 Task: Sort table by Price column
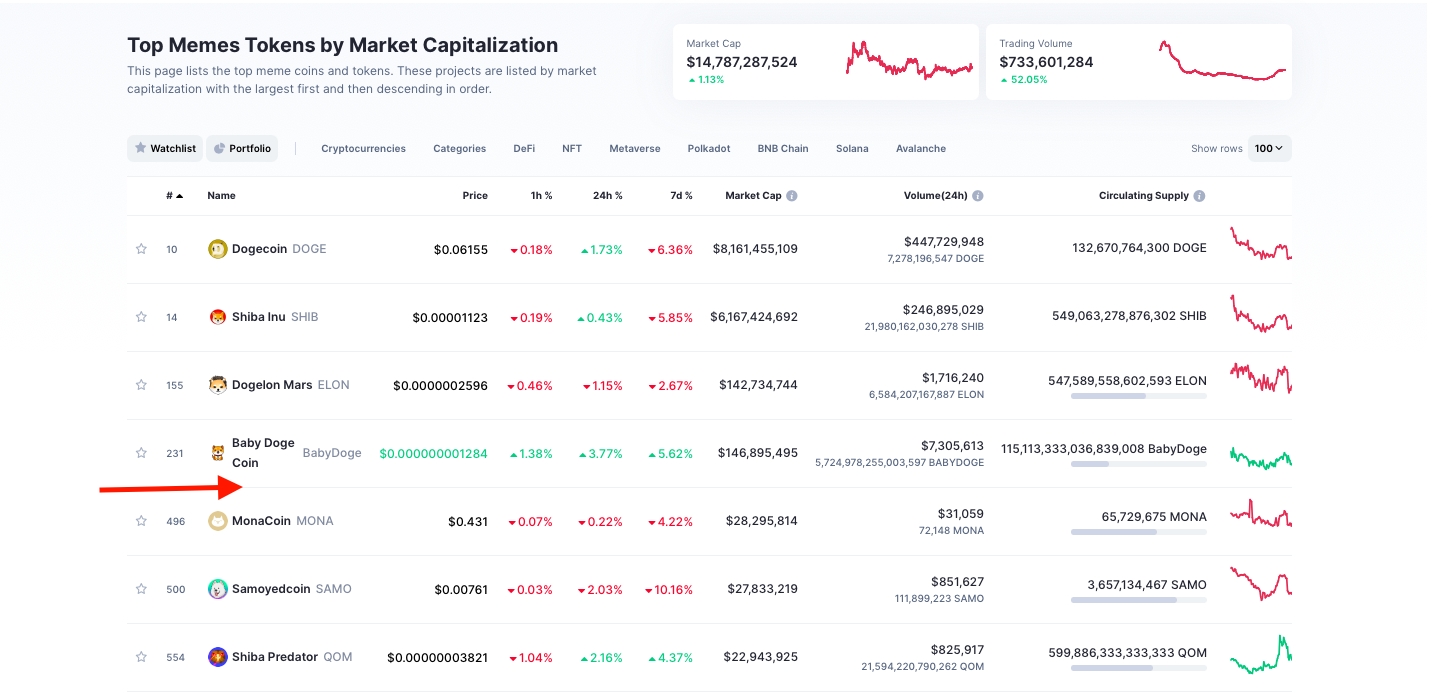(475, 196)
